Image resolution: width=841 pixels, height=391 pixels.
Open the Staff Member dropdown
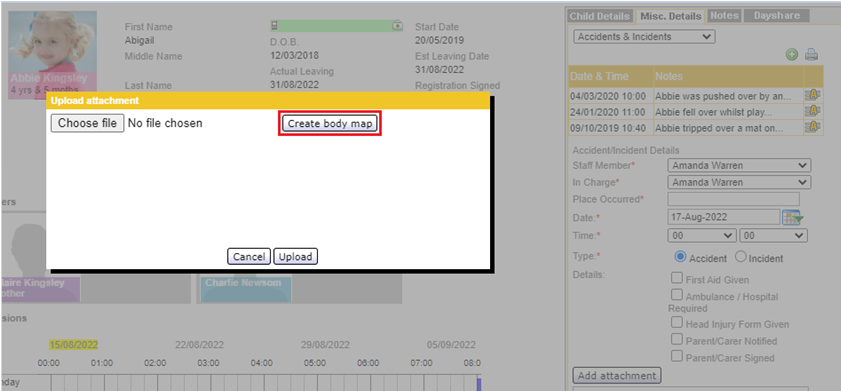point(739,165)
